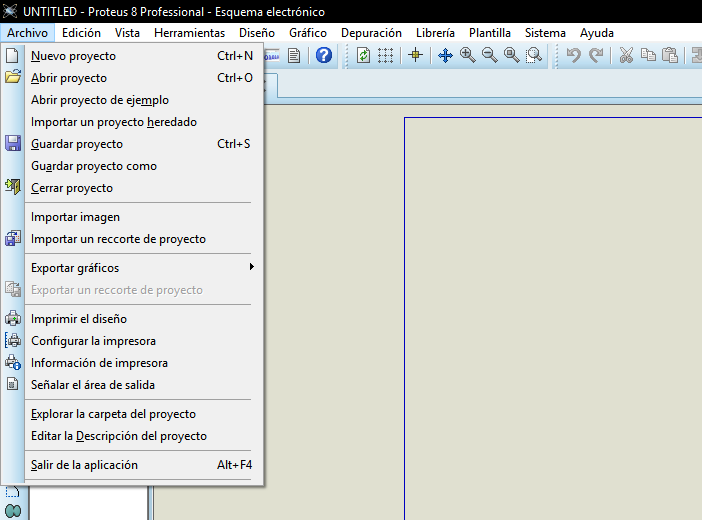Zoom in with the plus magnifier

(x=467, y=55)
